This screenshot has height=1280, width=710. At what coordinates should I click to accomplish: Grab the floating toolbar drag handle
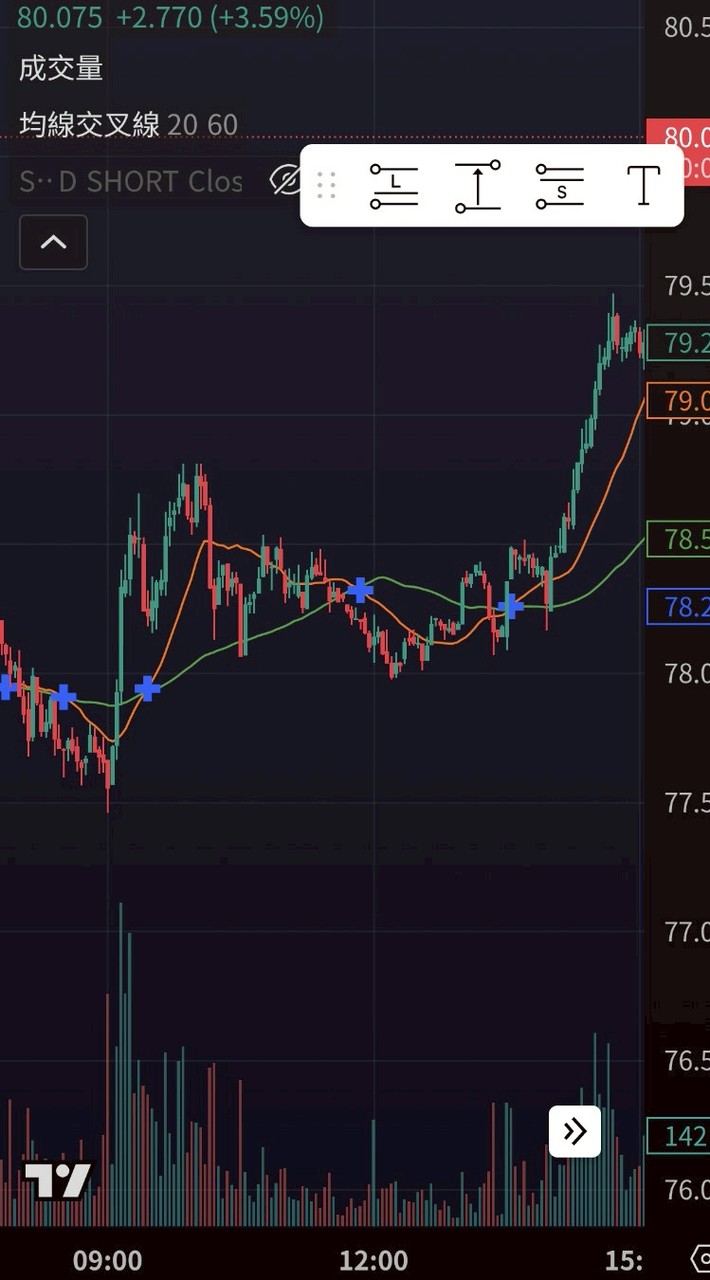tap(326, 185)
